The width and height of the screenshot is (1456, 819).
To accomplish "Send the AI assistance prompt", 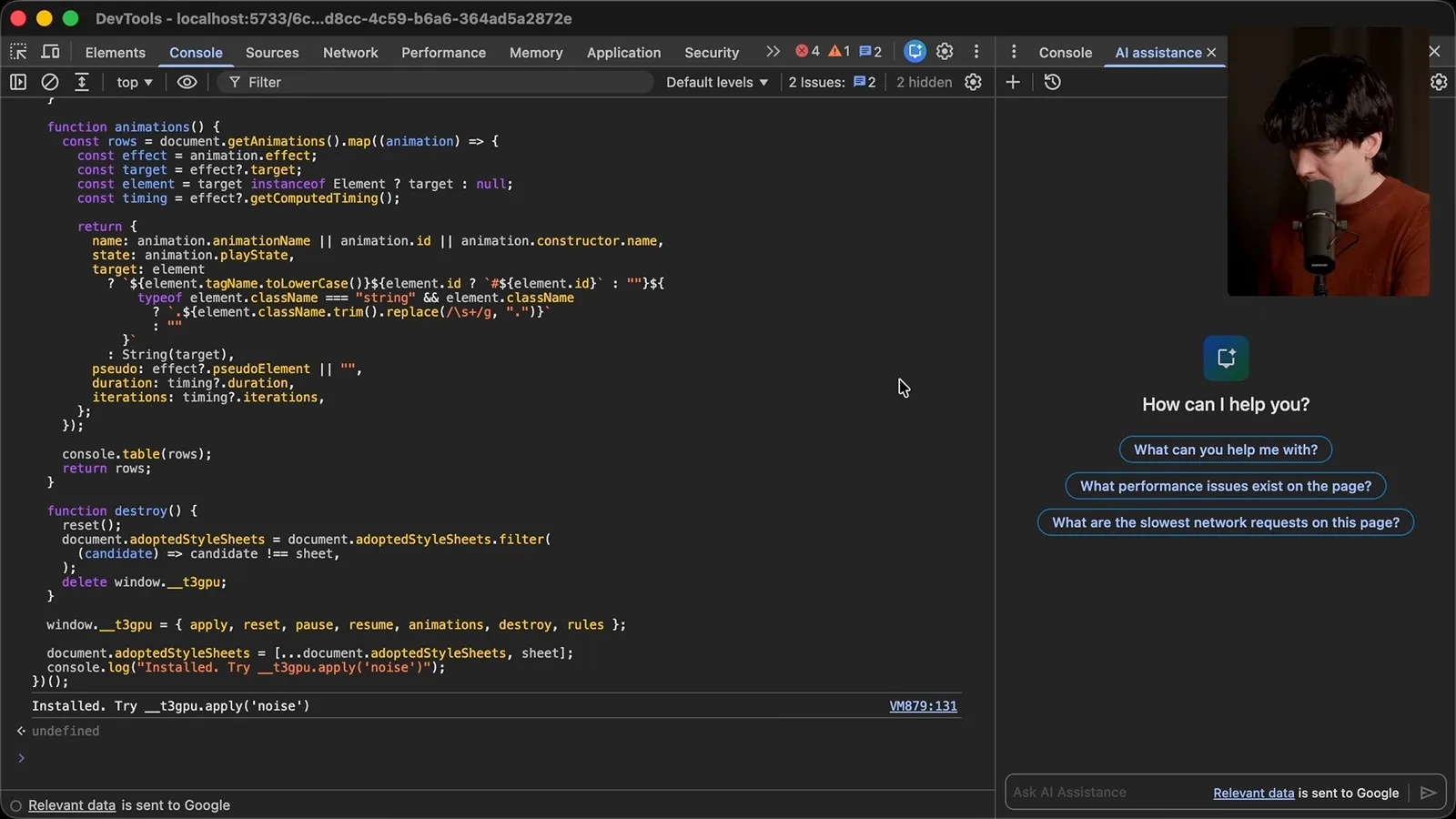I will click(x=1429, y=793).
